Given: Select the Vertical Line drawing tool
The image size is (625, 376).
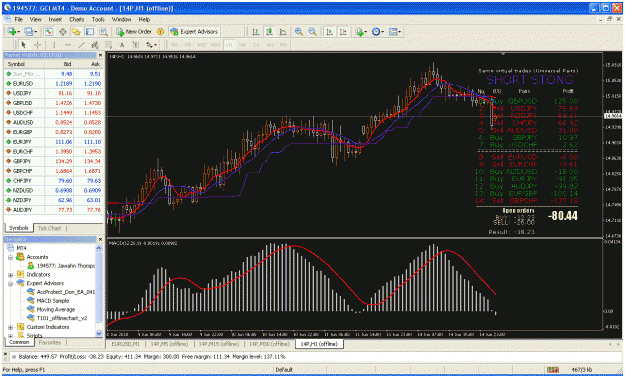Looking at the screenshot, I should tap(54, 45).
